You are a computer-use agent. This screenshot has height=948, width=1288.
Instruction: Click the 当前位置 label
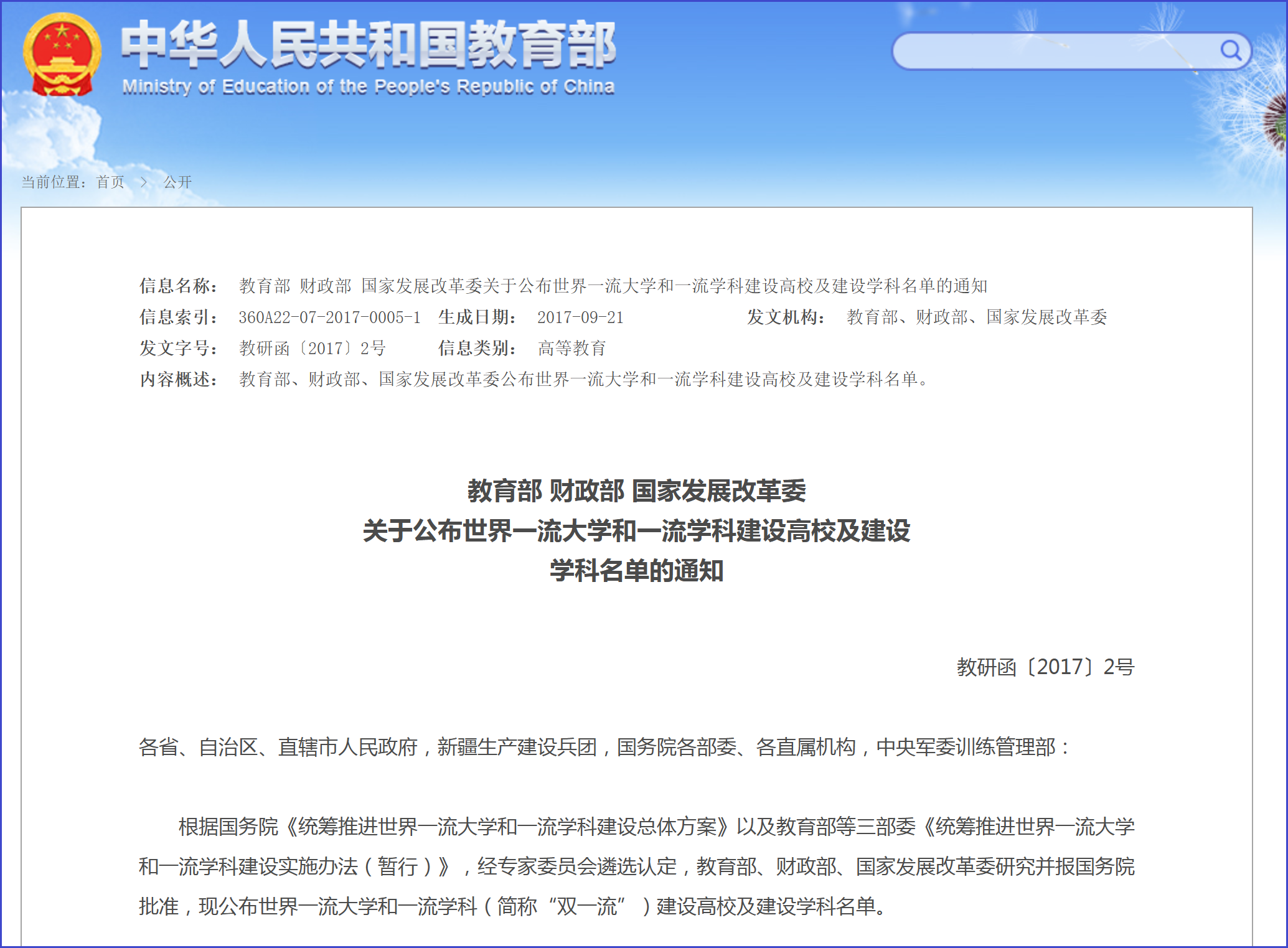pos(52,182)
